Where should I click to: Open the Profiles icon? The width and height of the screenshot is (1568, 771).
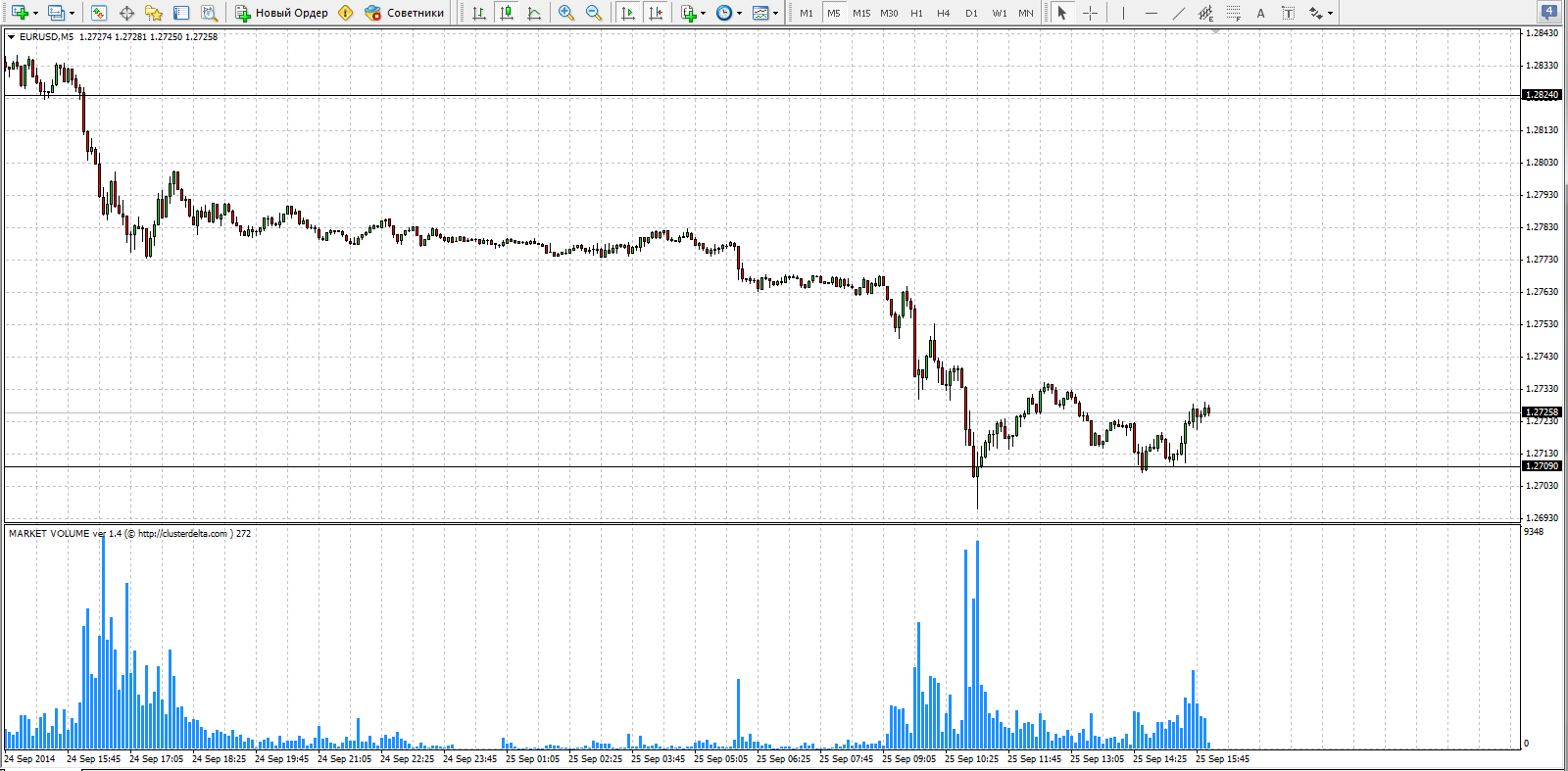tap(56, 13)
